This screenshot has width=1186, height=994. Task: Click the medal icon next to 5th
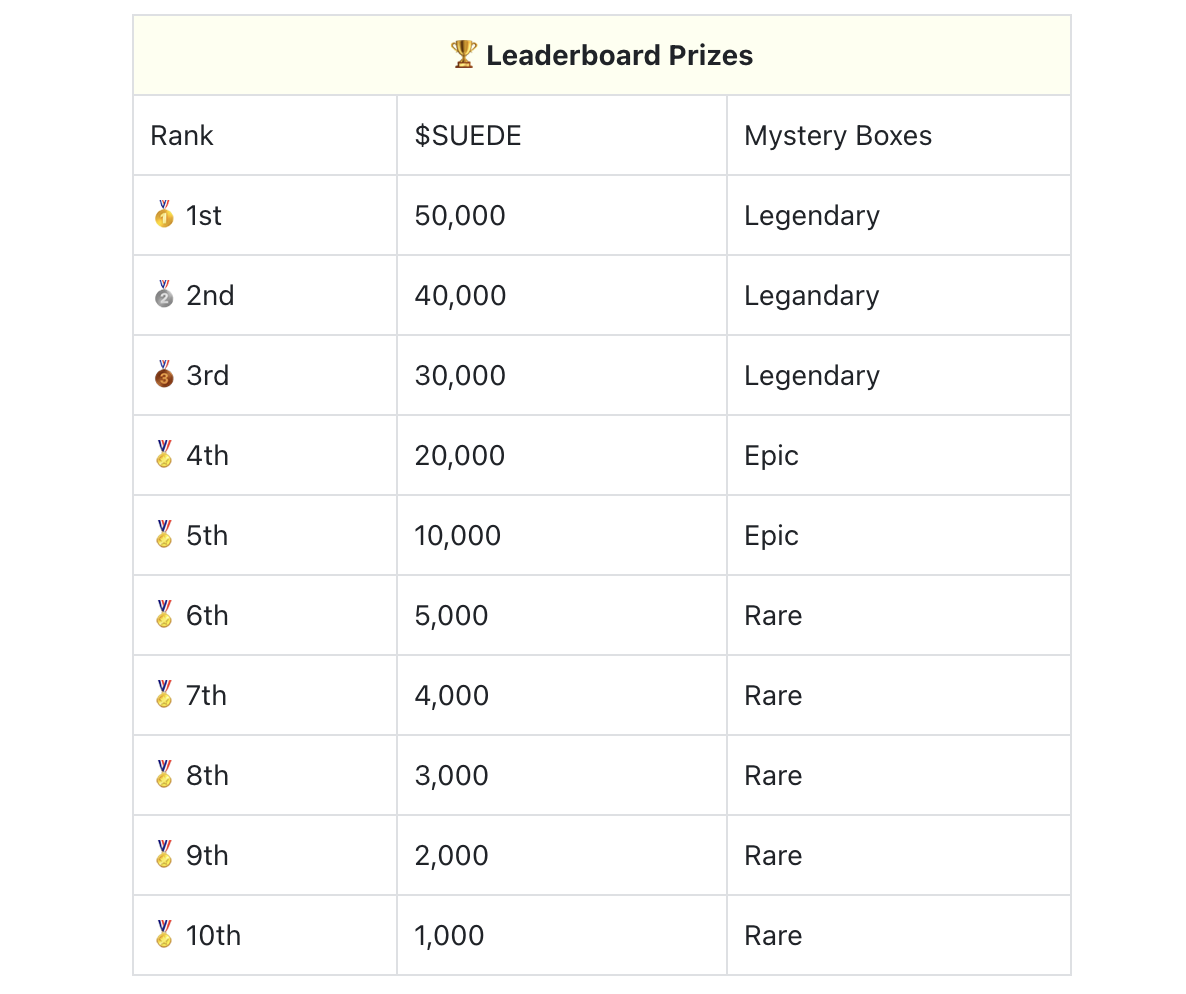pos(164,535)
